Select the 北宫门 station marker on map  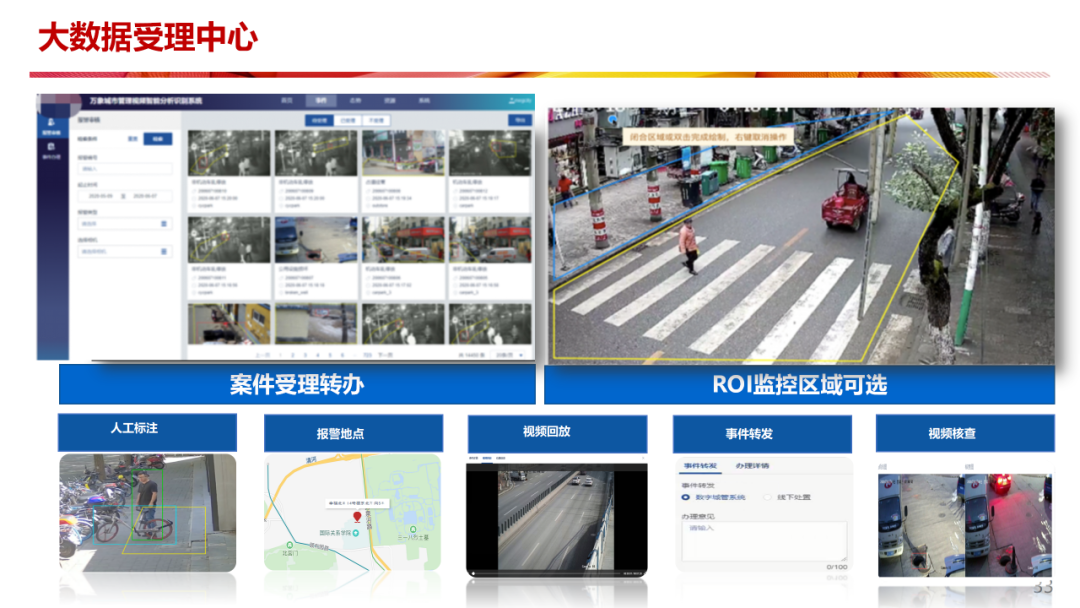coord(289,545)
